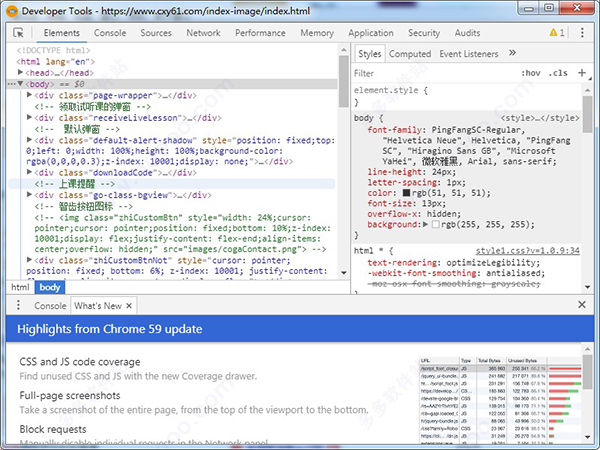
Task: Switch to Console tab in drawer
Action: pos(50,306)
